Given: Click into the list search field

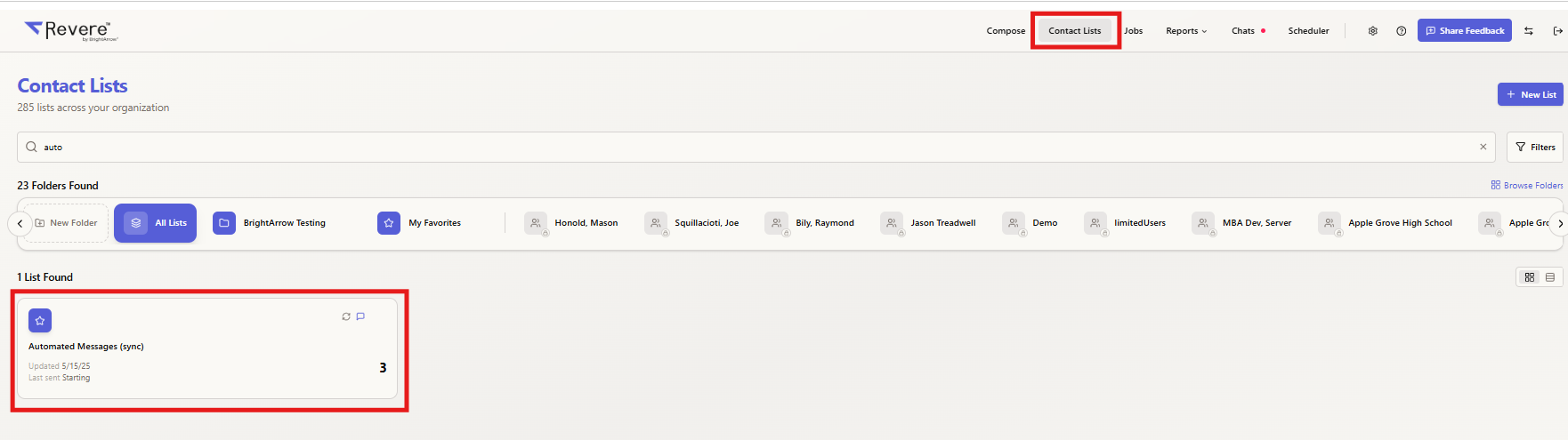Looking at the screenshot, I should point(756,148).
